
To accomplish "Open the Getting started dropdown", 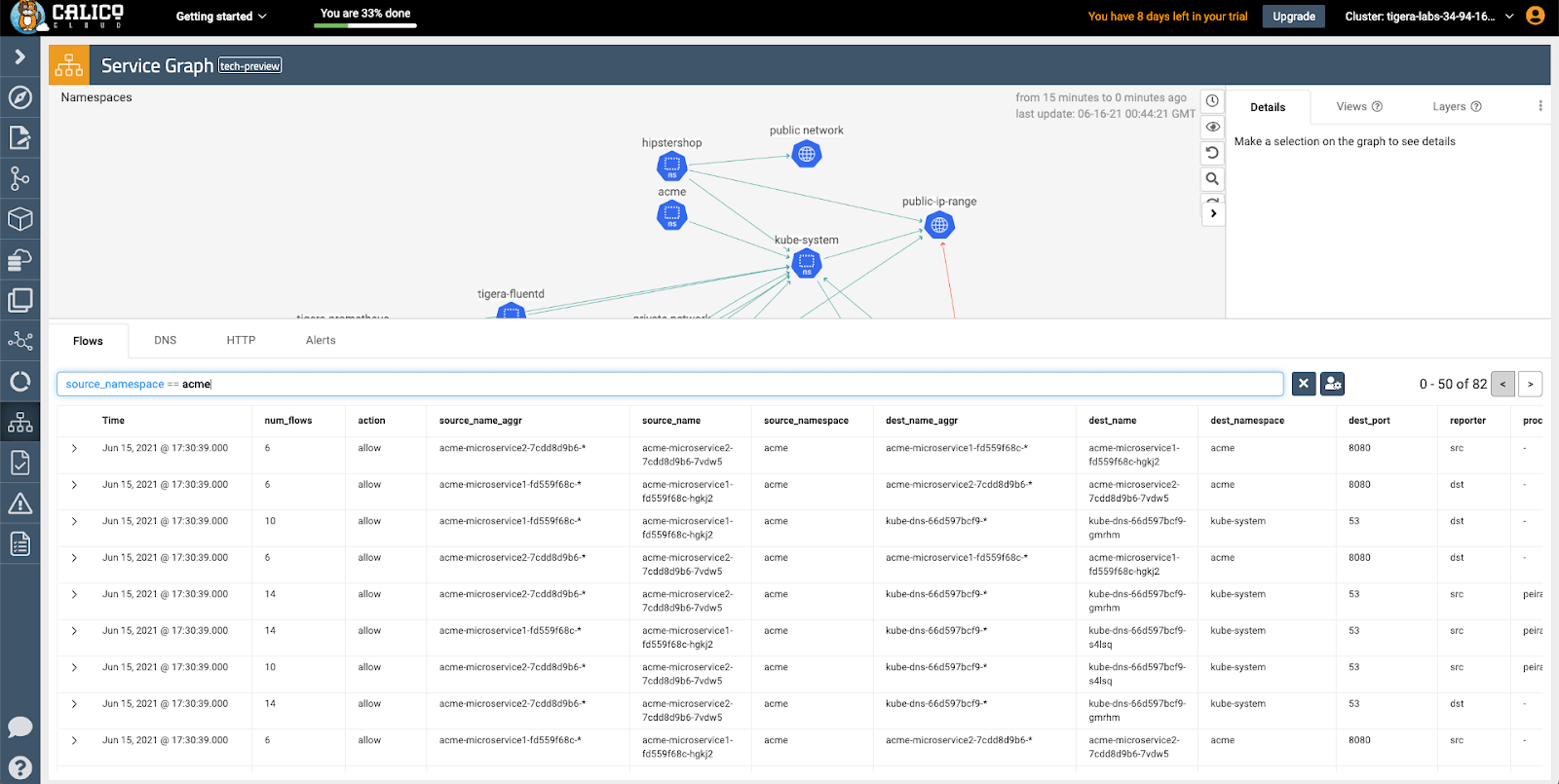I will (221, 17).
